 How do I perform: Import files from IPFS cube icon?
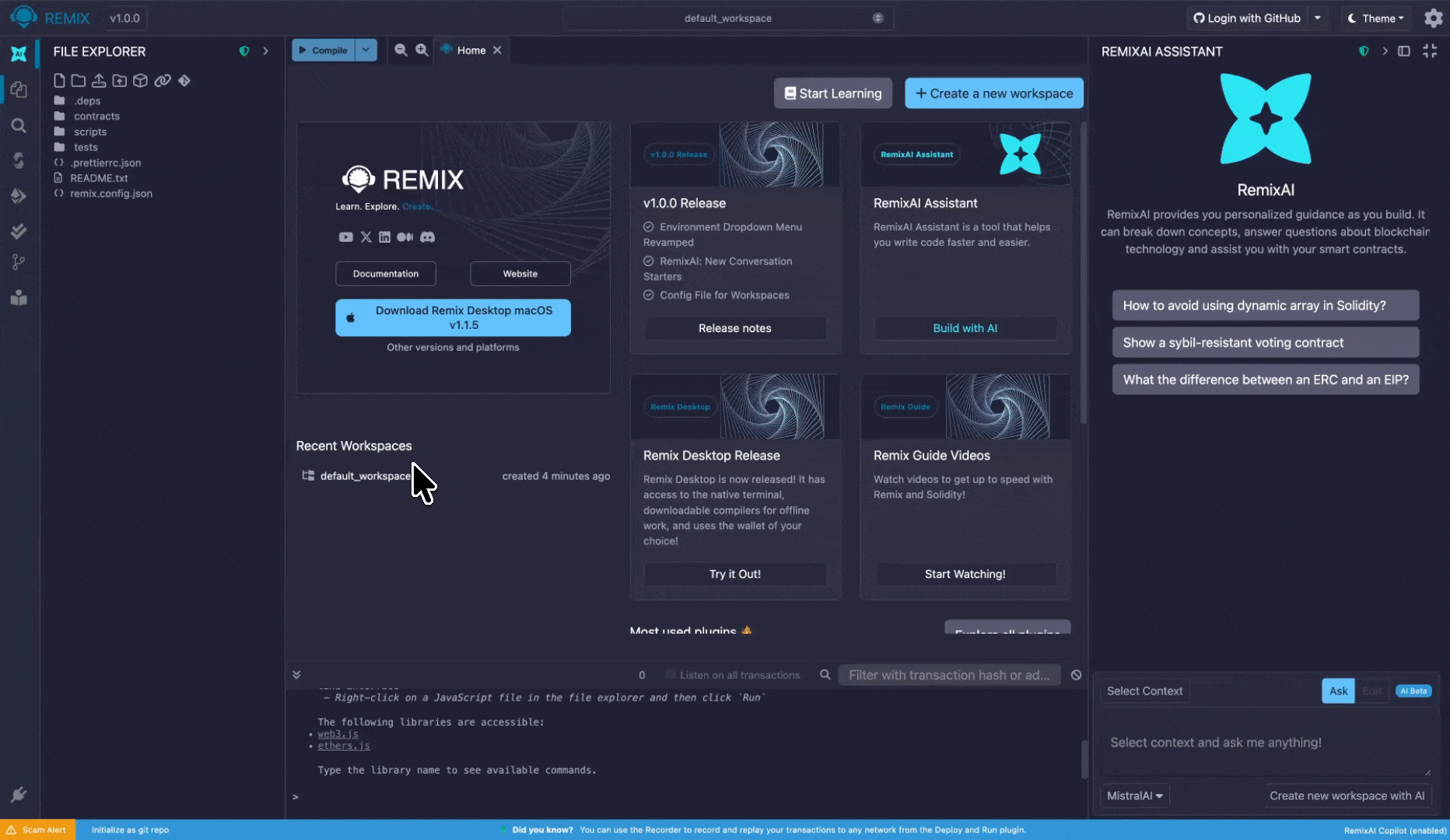pyautogui.click(x=140, y=80)
